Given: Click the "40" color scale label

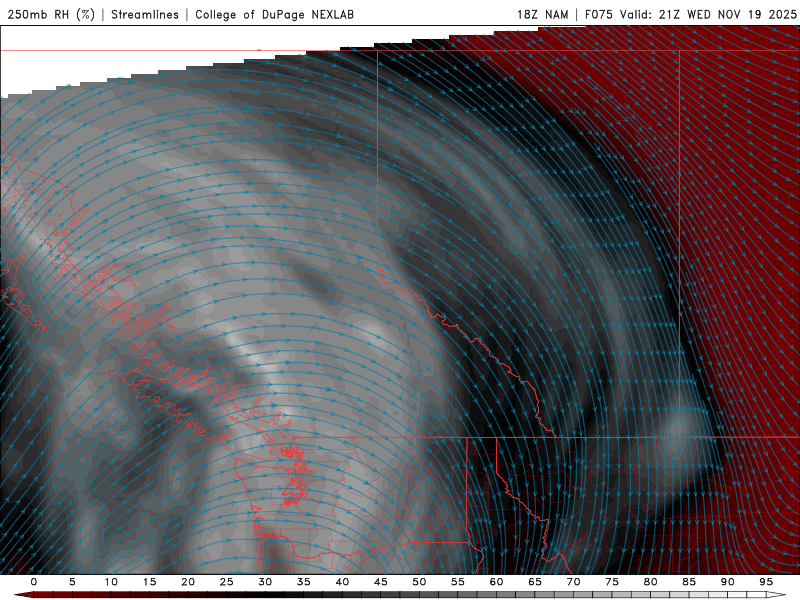Looking at the screenshot, I should [x=342, y=582].
